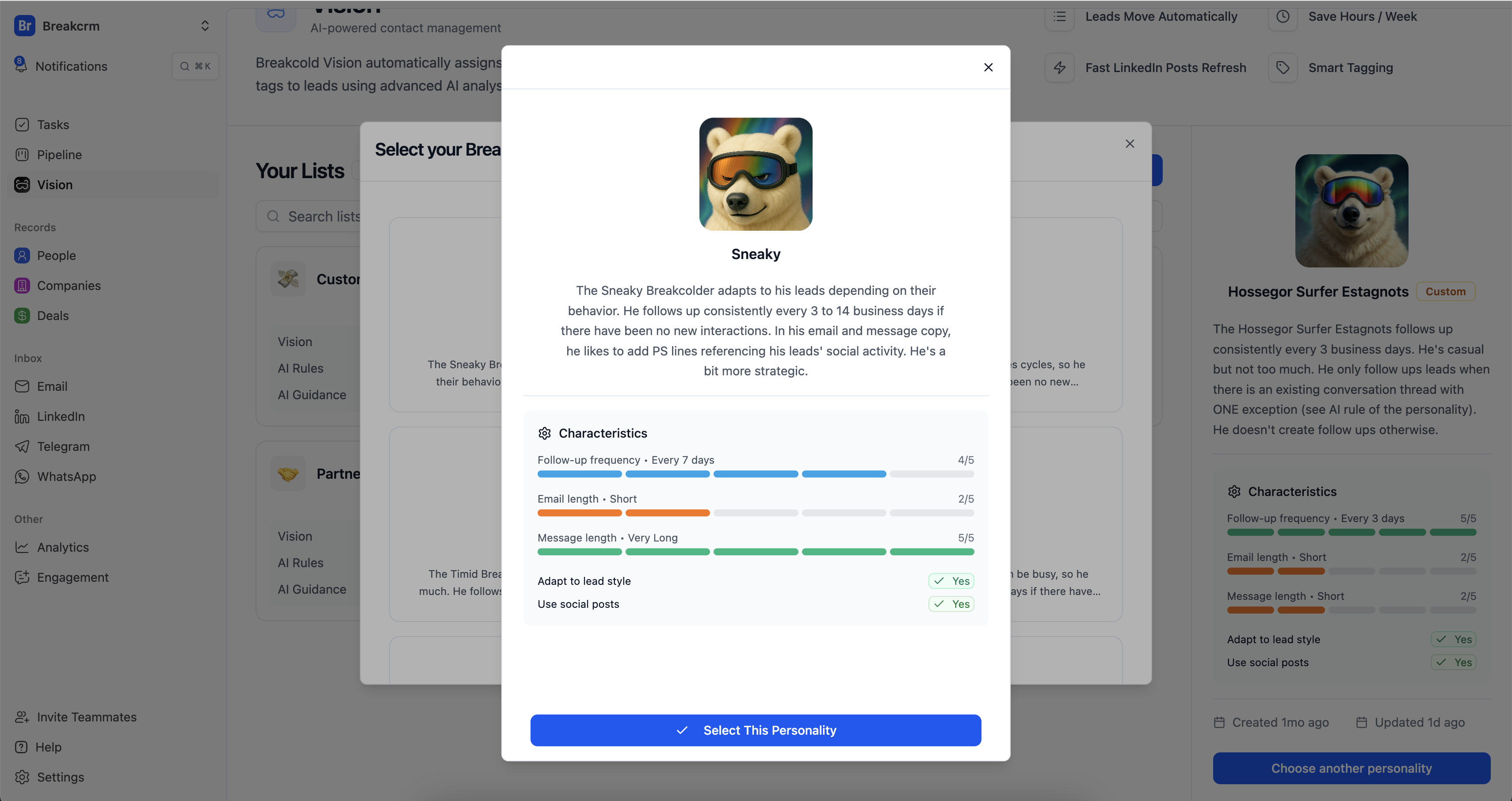This screenshot has width=1512, height=801.
Task: Click the Telegram paper plane icon
Action: (x=22, y=446)
